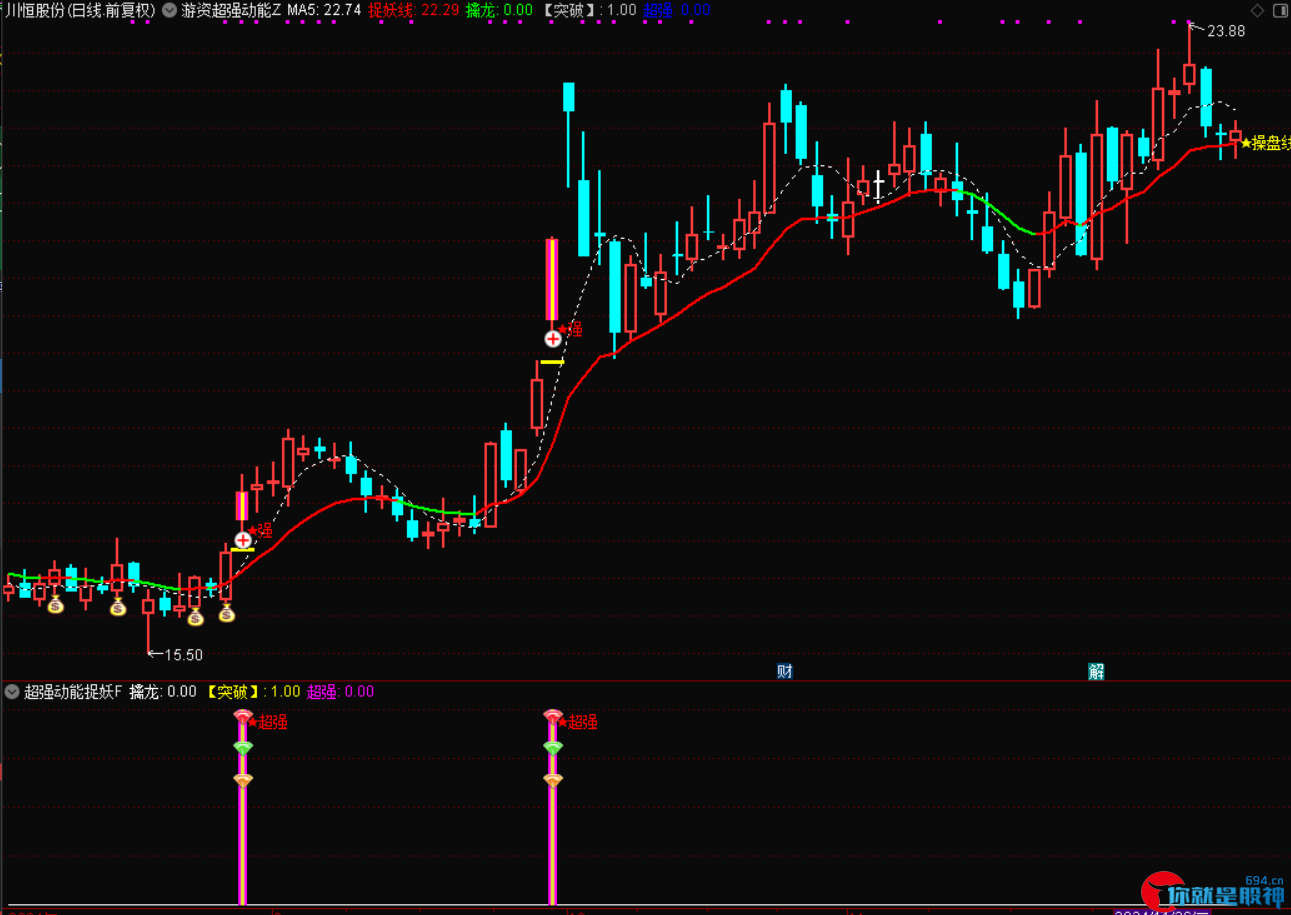The height and width of the screenshot is (915, 1291).
Task: Click the third money bag signal icon
Action: [195, 617]
